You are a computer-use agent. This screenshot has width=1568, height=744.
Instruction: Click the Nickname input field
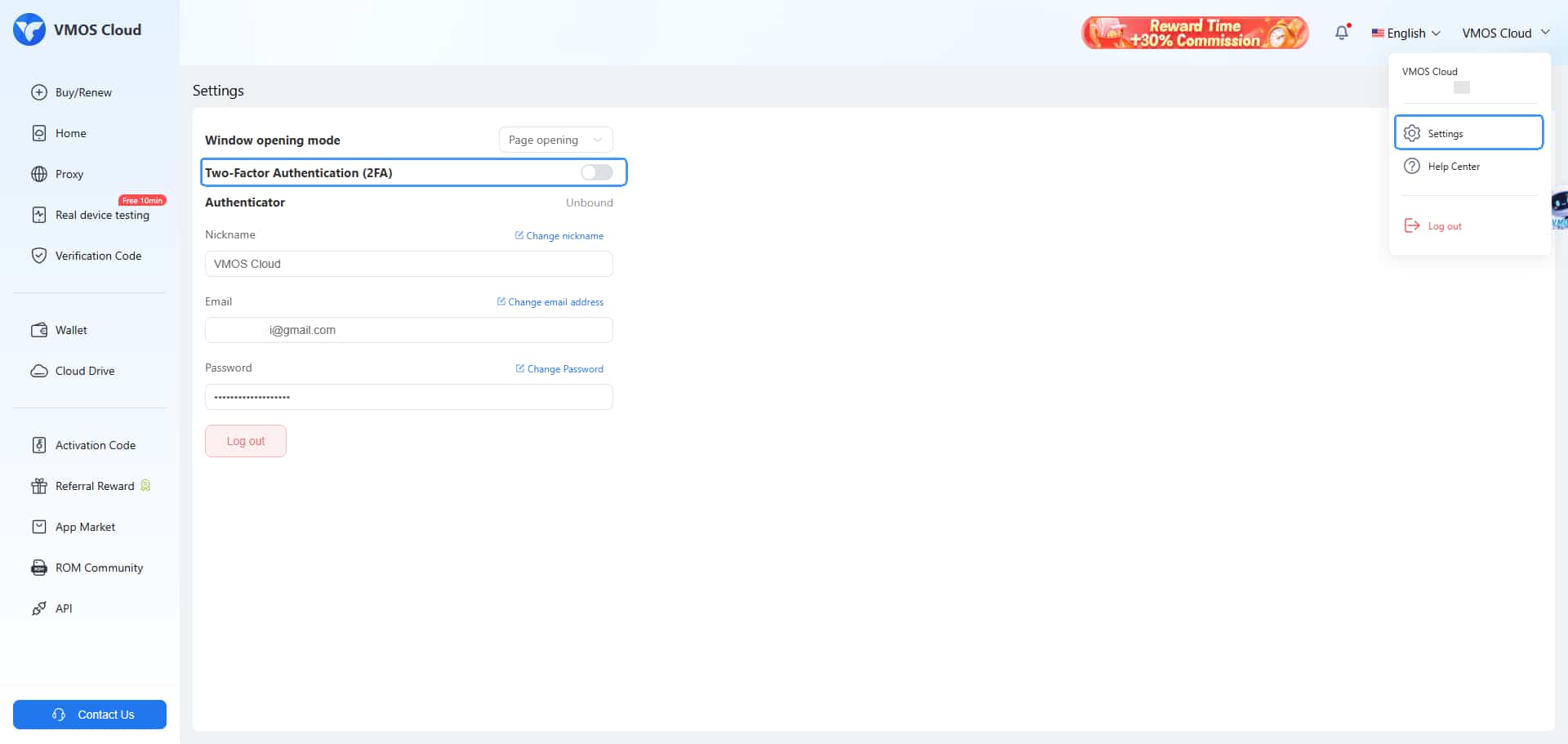click(x=409, y=264)
